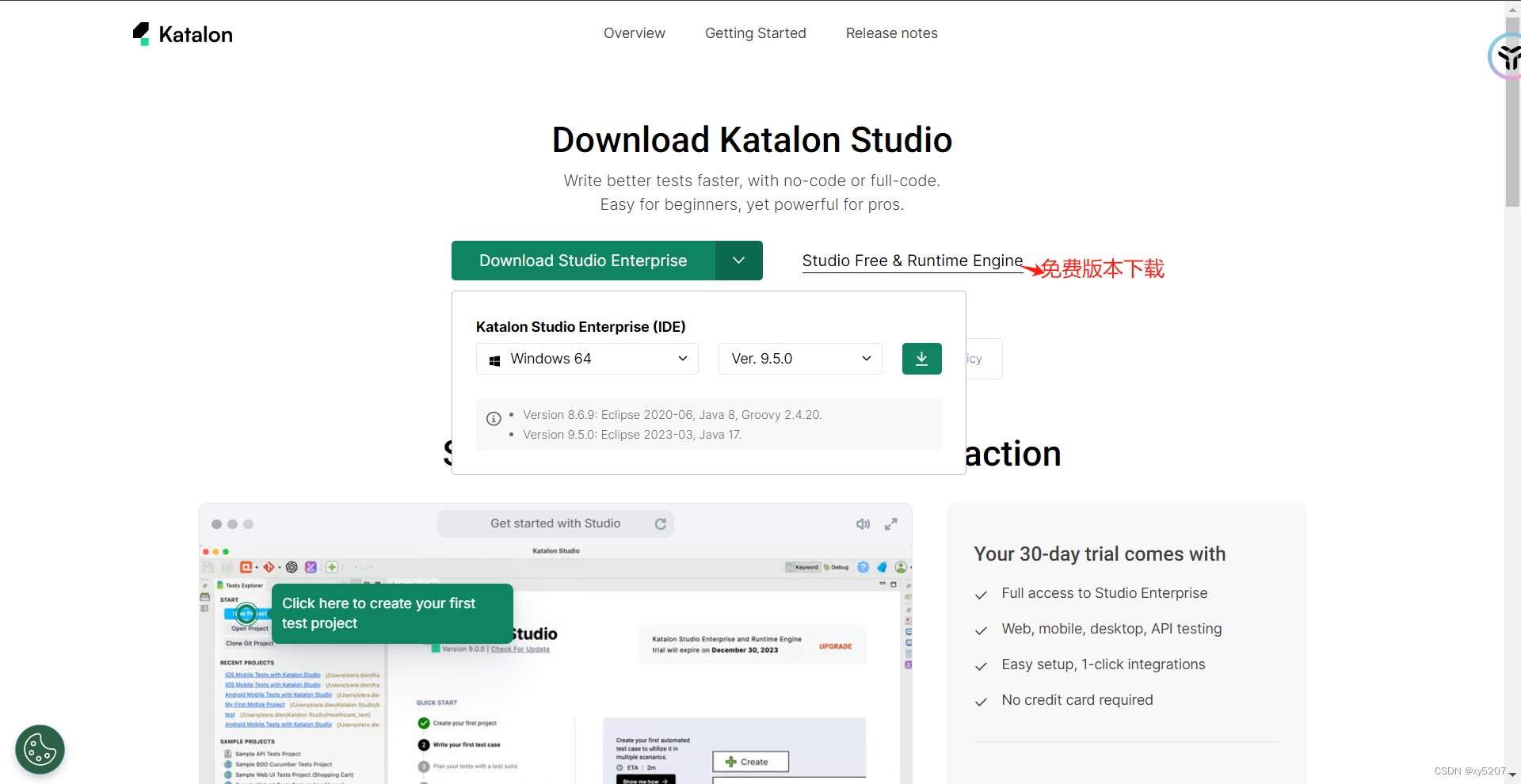This screenshot has height=784, width=1521.
Task: Expand the Download Studio Enterprise dropdown
Action: (738, 261)
